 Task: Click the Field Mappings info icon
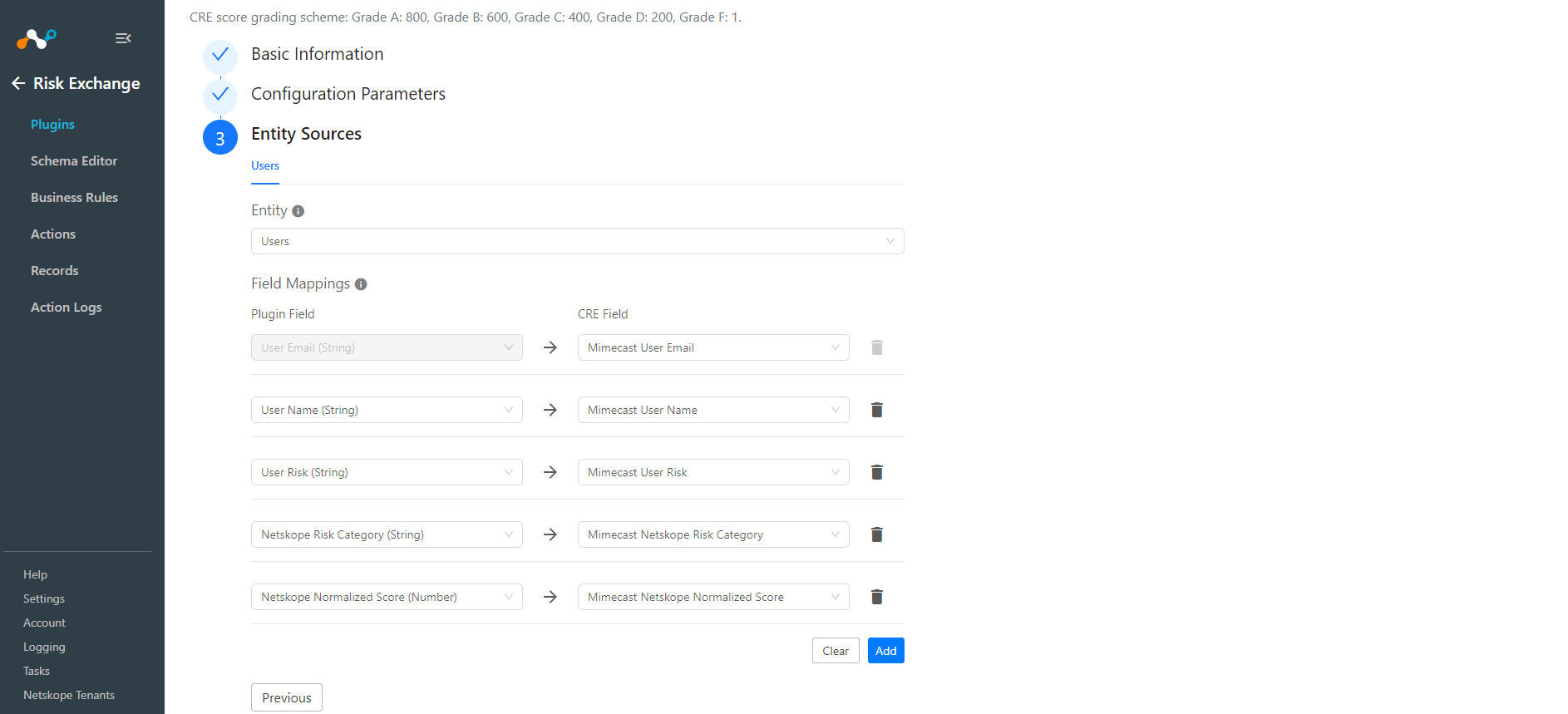361,284
